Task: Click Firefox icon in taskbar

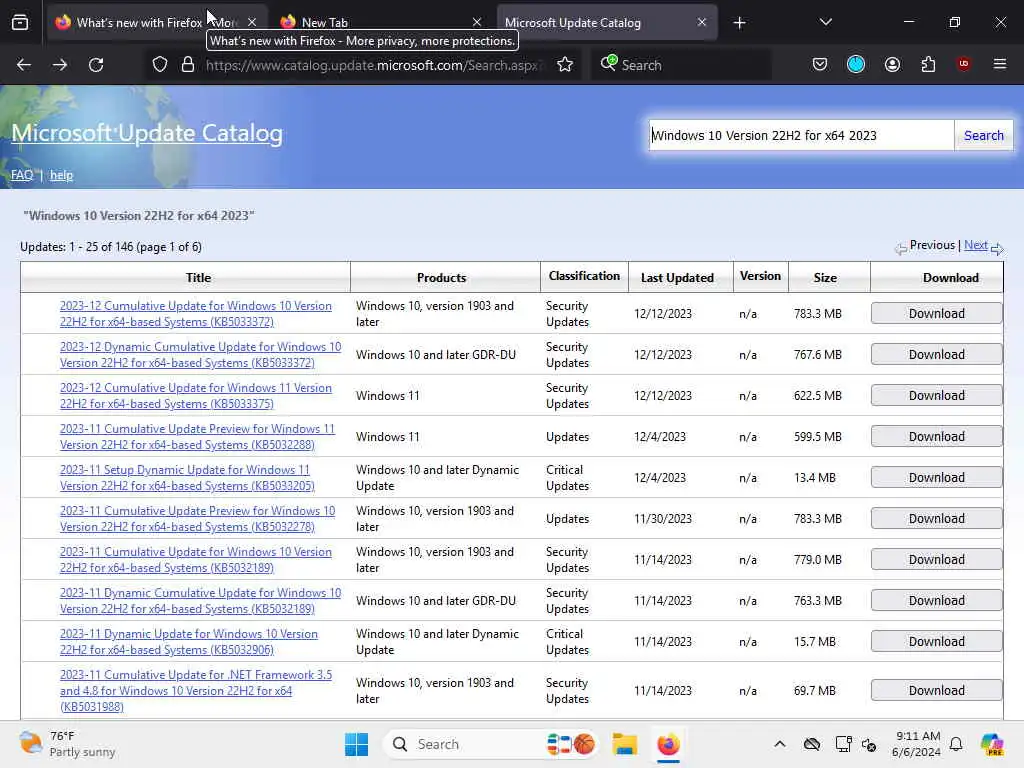Action: point(668,744)
